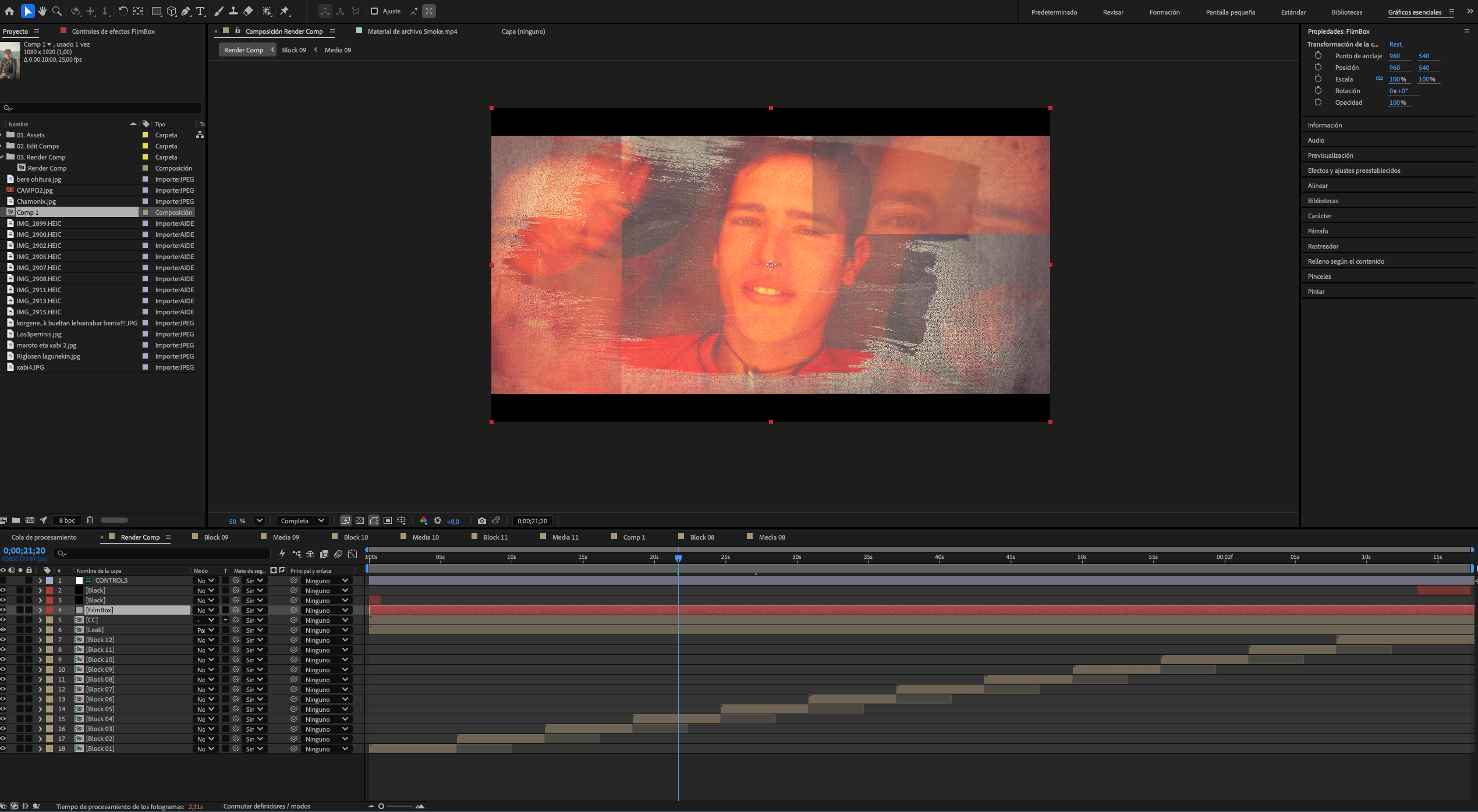Collapse the 03. Render Comp folder

coord(2,157)
